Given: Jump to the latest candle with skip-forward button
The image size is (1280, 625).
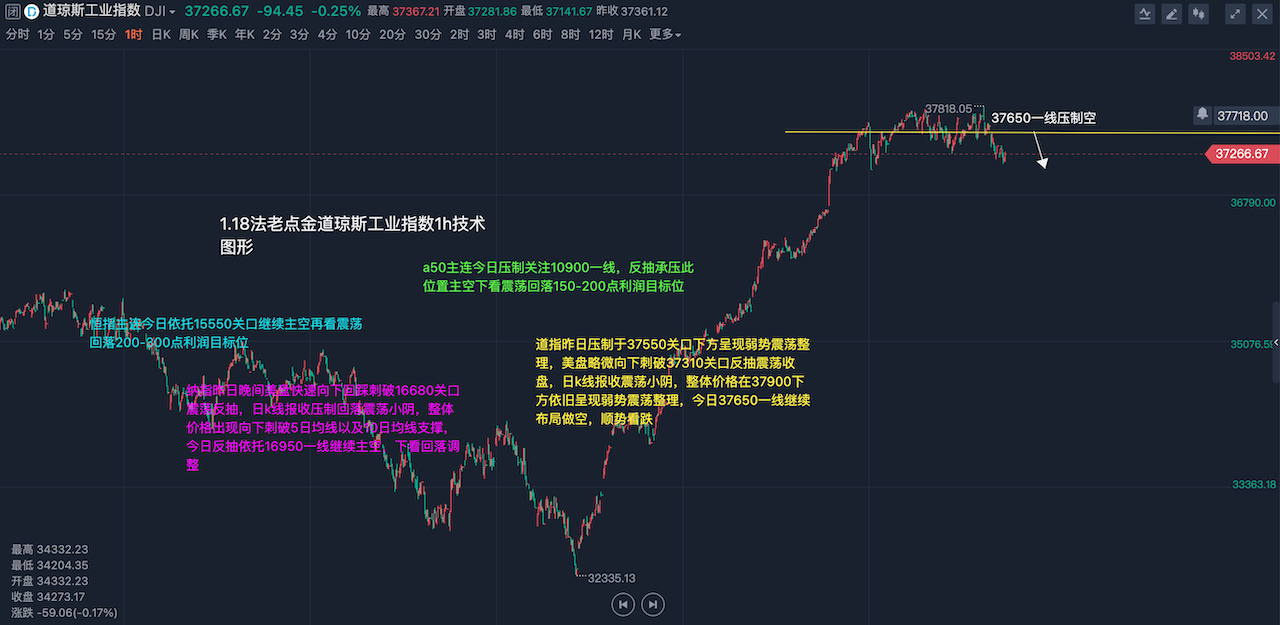Looking at the screenshot, I should [x=652, y=604].
